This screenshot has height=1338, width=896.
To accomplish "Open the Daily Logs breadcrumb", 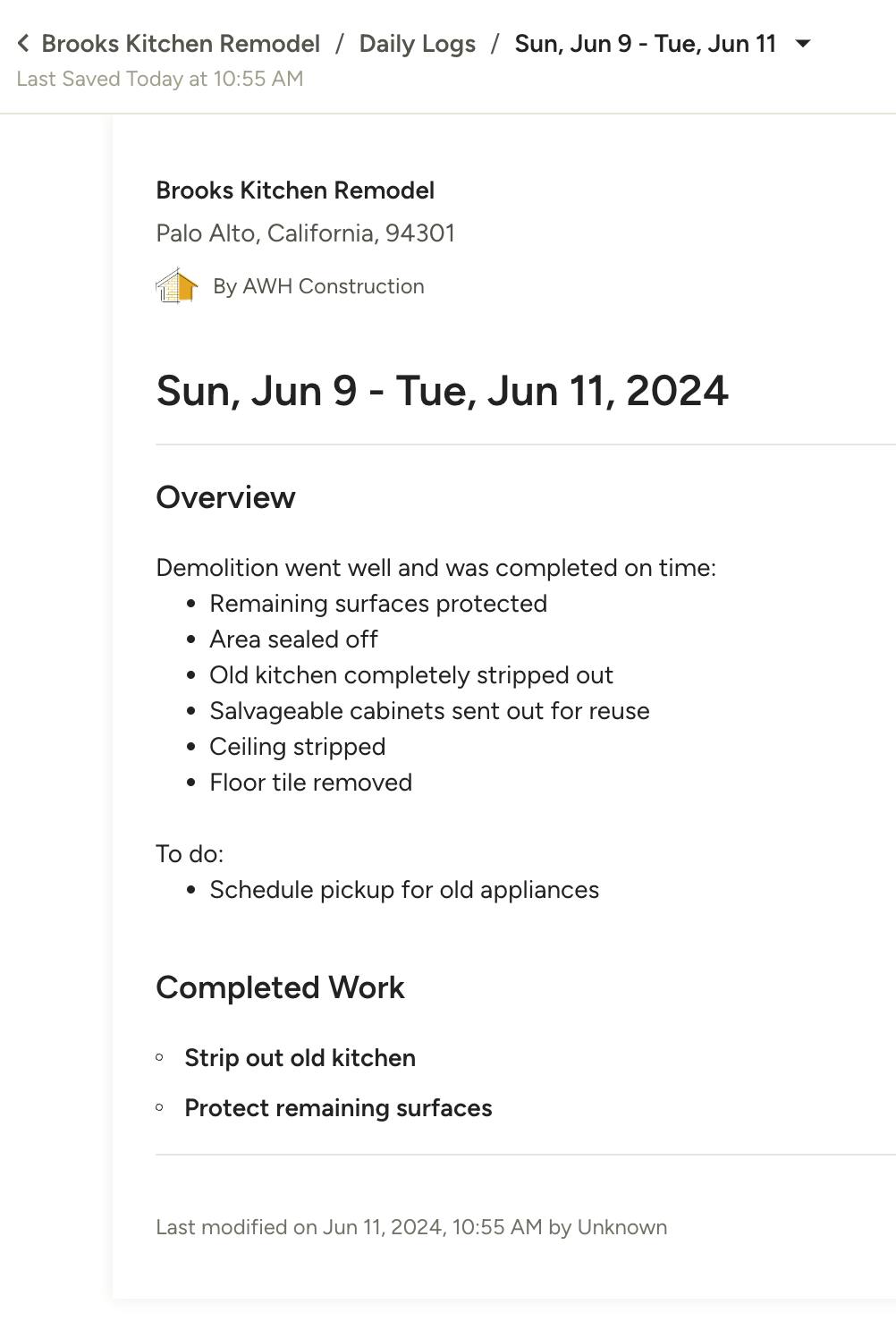I will coord(417,43).
